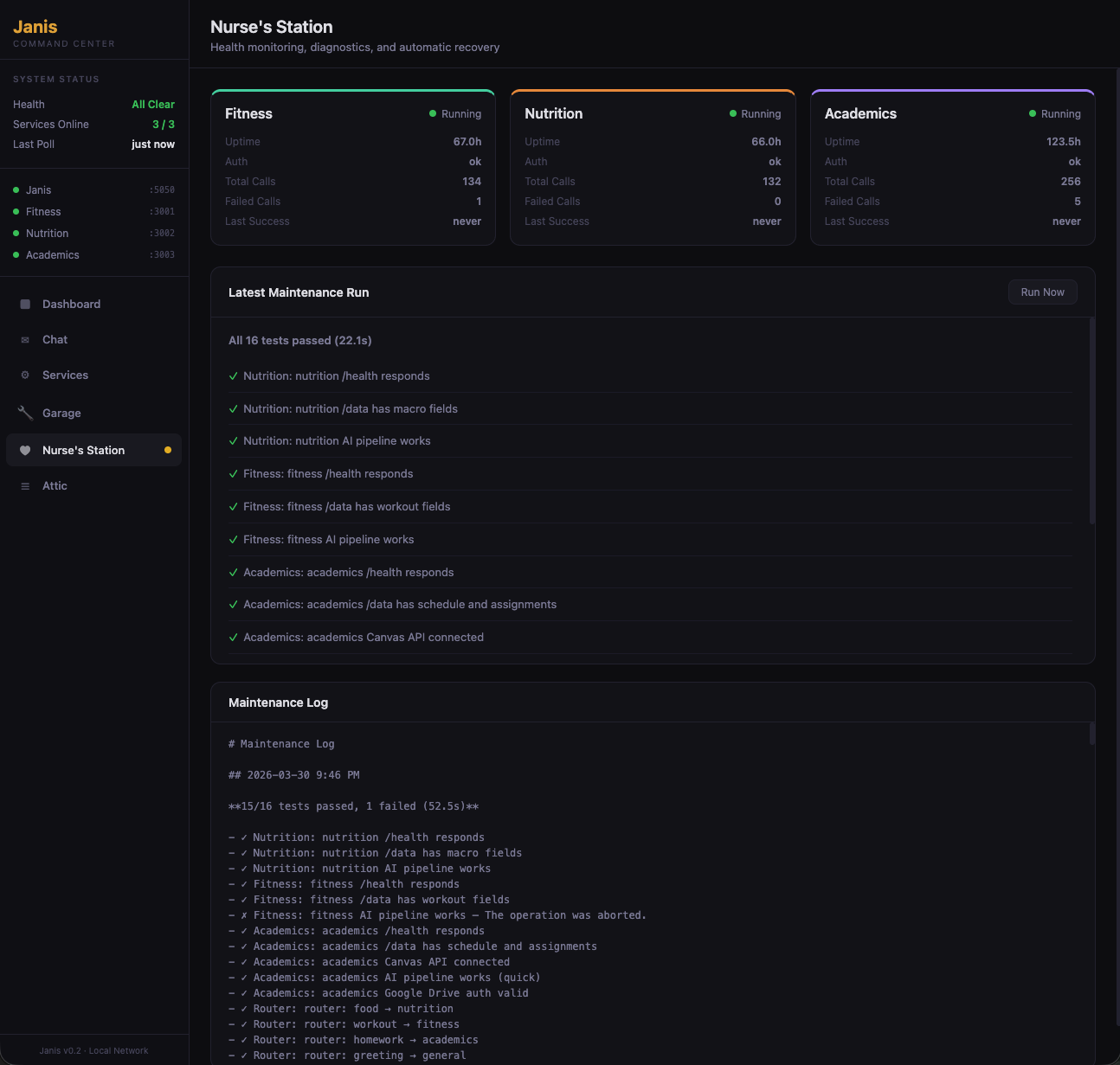The image size is (1120, 1065).
Task: Click the Dashboard square icon
Action: pyautogui.click(x=25, y=305)
